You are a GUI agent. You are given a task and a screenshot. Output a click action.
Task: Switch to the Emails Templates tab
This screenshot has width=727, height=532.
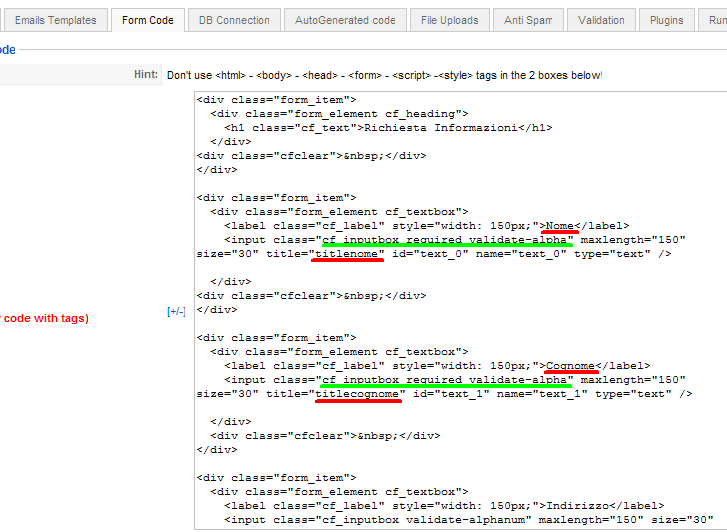click(55, 20)
